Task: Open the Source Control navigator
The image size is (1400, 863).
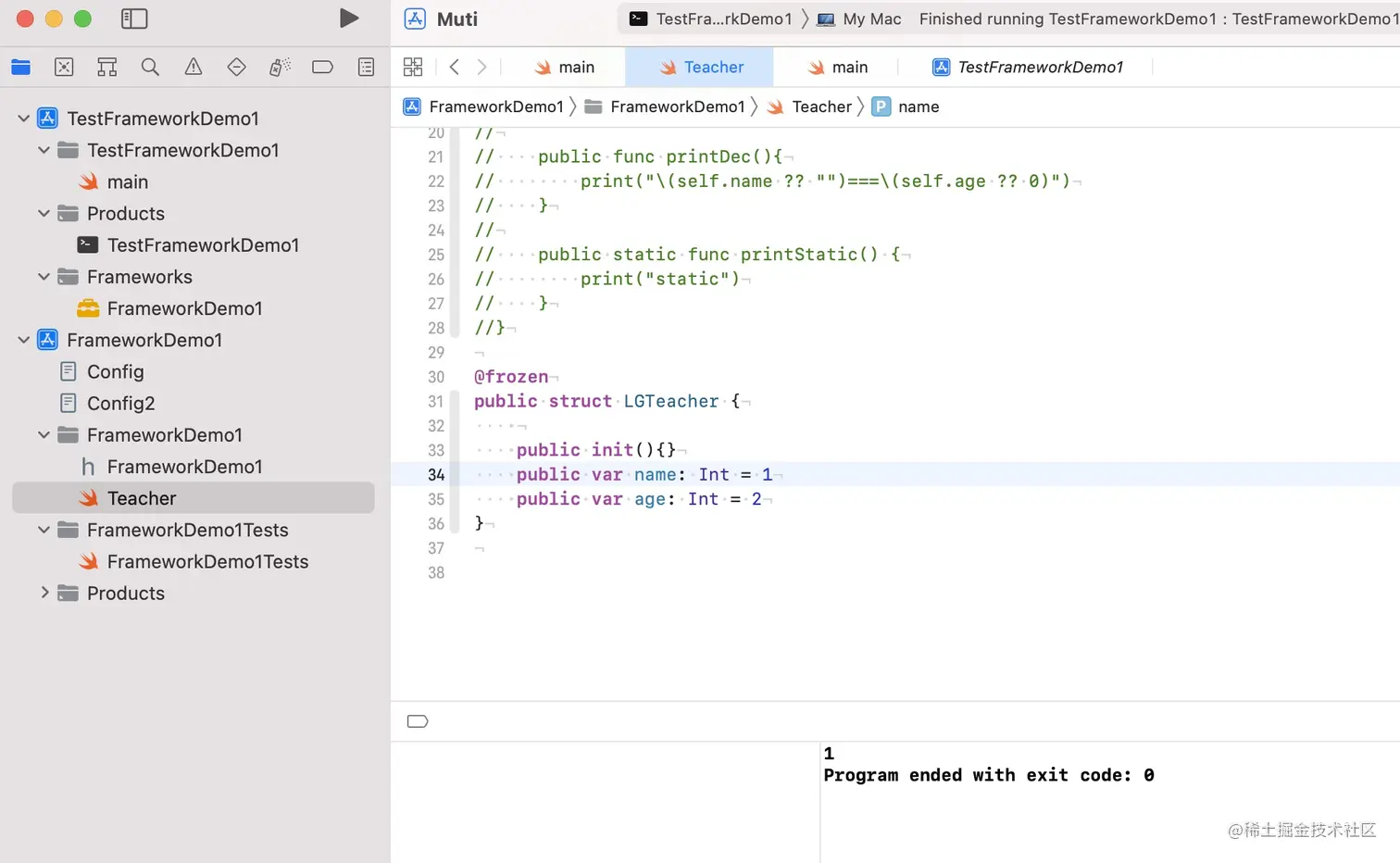Action: tap(64, 67)
